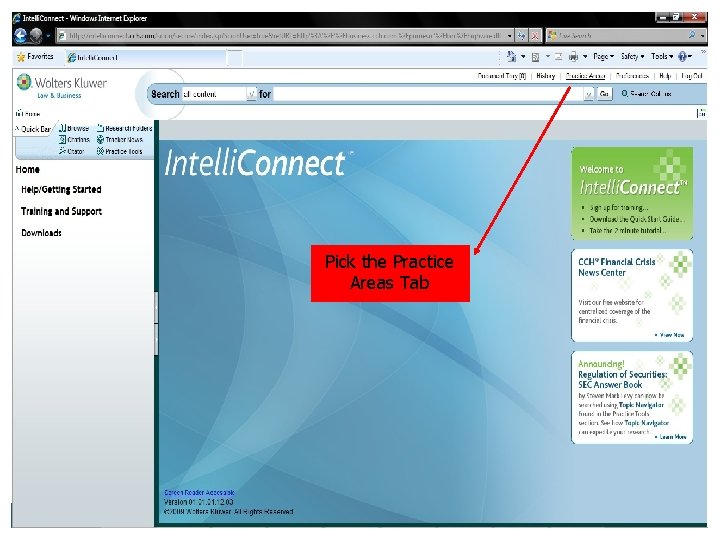The width and height of the screenshot is (720, 540).
Task: Open Downloads in the left panel
Action: [x=41, y=233]
